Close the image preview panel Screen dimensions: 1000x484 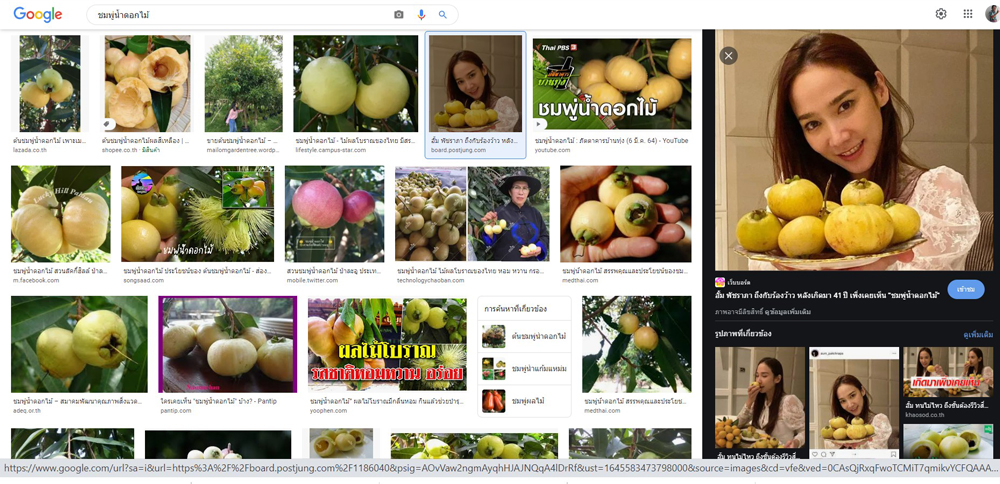[x=728, y=55]
